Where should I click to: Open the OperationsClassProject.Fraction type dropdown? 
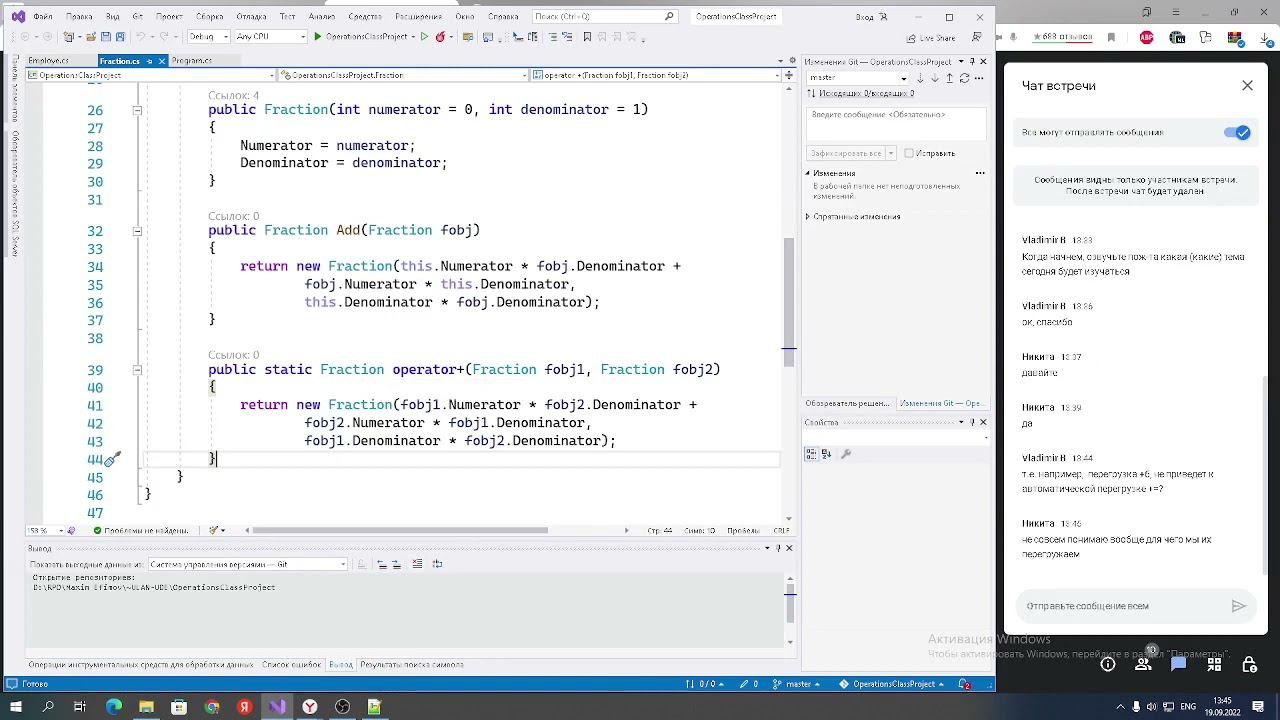tap(403, 75)
